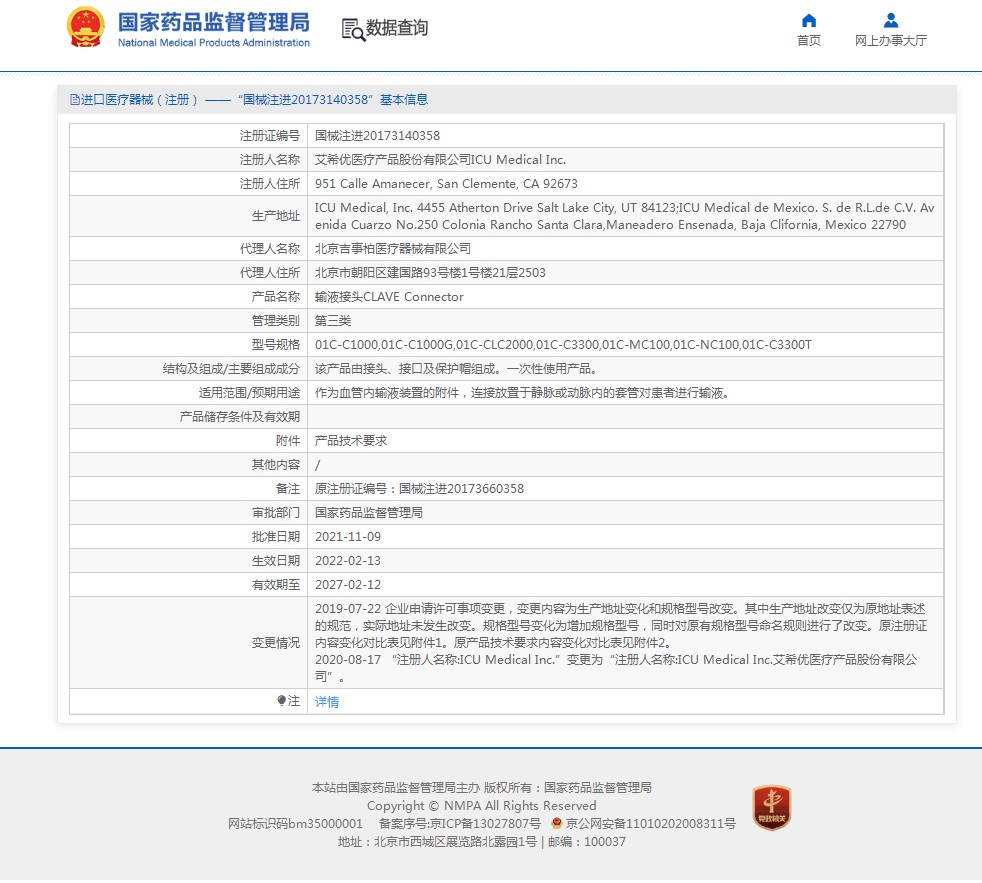Screen dimensions: 982x883
Task: Click the 其他内容 row slash value
Action: (318, 465)
